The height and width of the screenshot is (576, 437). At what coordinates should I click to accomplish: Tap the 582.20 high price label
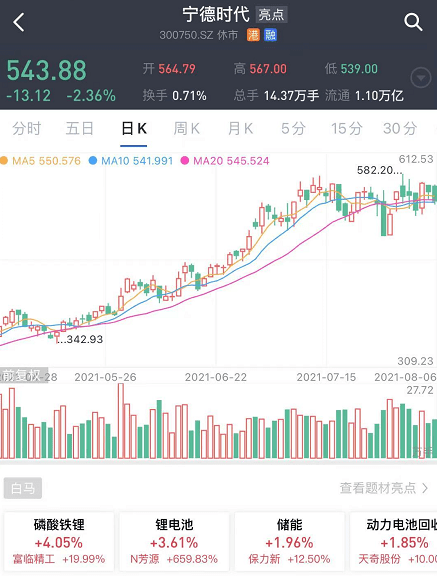379,170
